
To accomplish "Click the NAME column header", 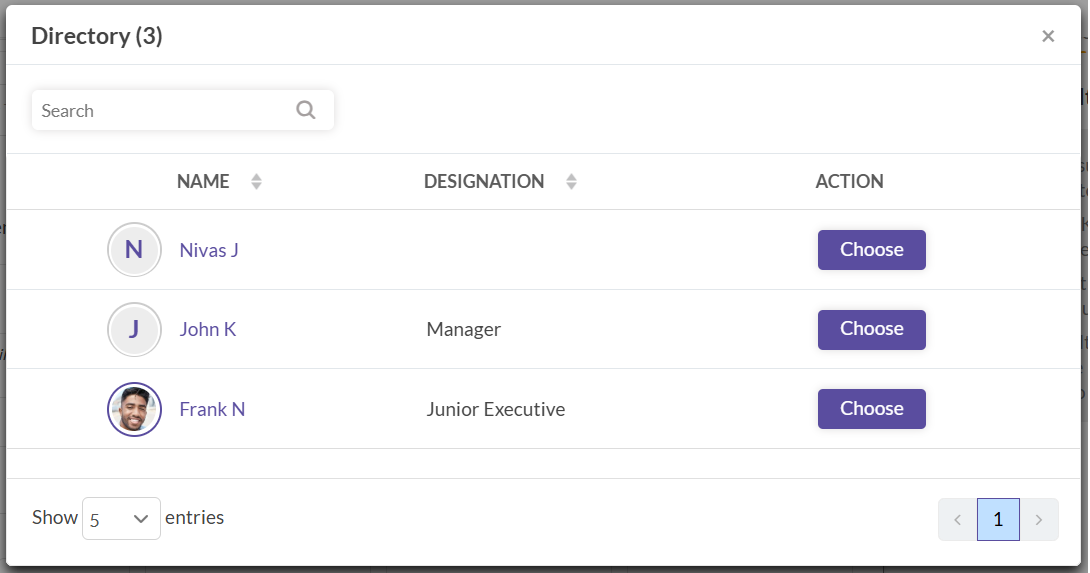I will coord(203,182).
